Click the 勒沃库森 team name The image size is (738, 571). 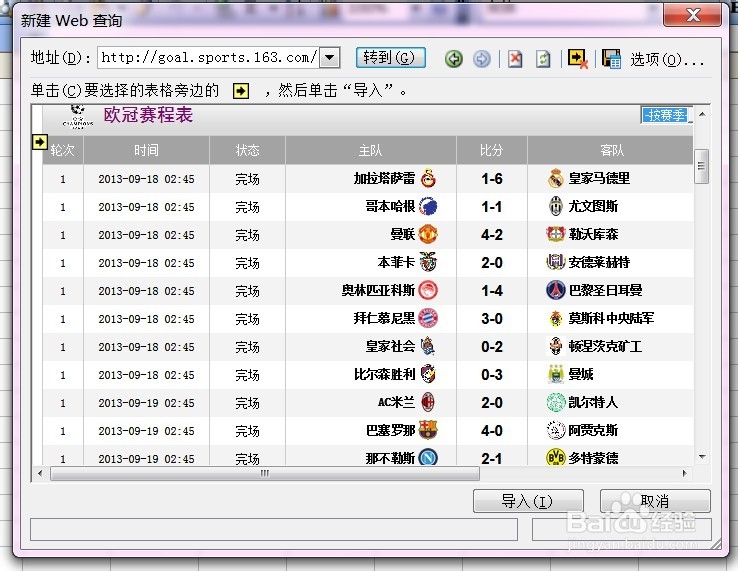593,234
